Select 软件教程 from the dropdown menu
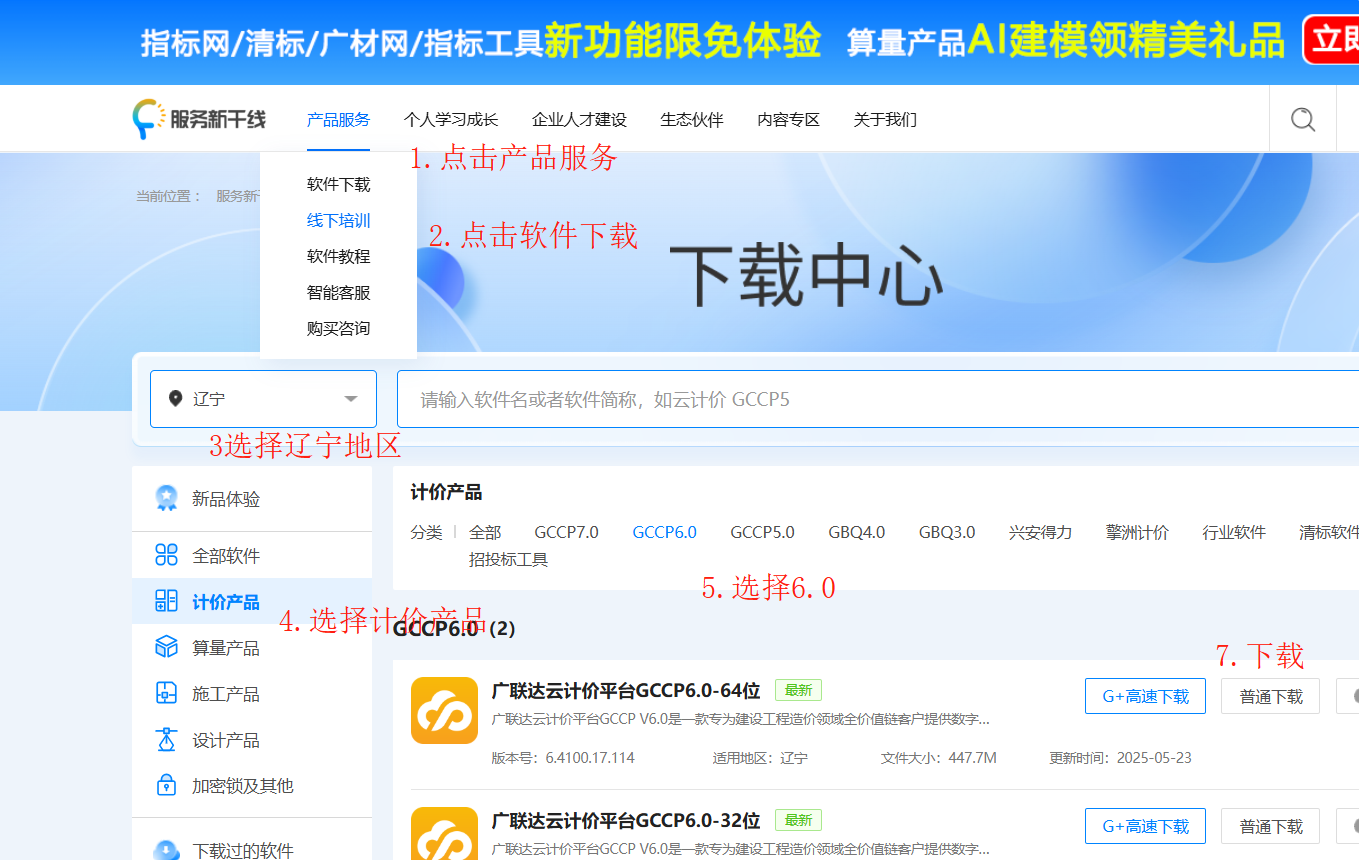Image resolution: width=1359 pixels, height=860 pixels. [x=338, y=256]
